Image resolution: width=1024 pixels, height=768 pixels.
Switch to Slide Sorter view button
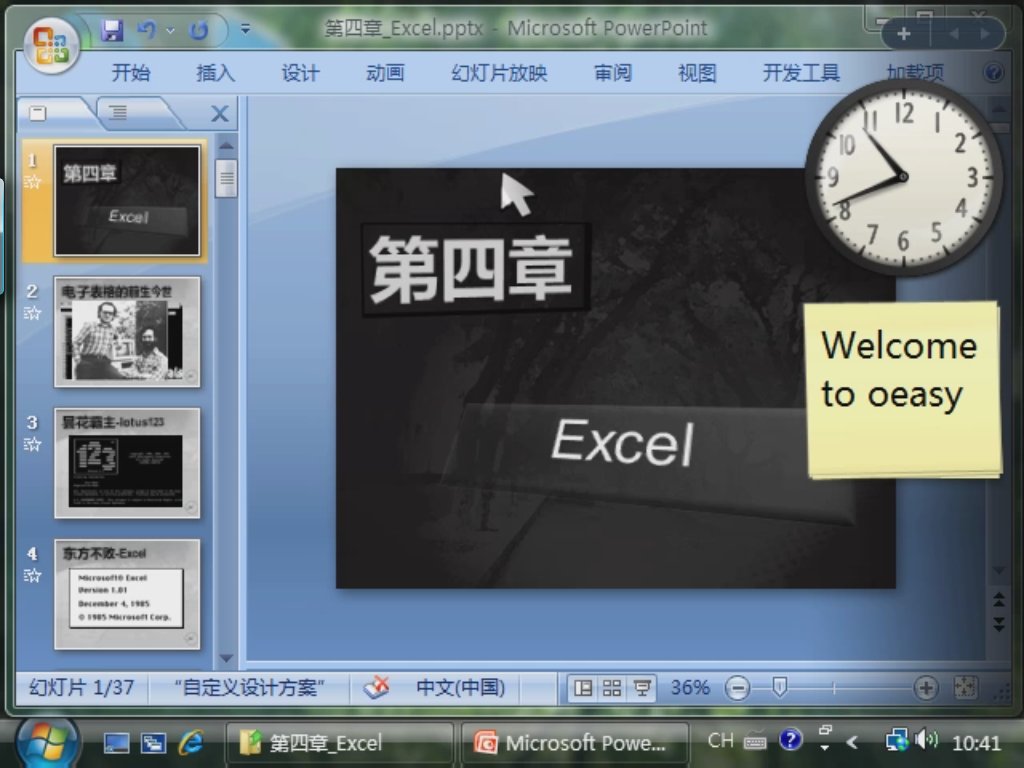point(612,688)
